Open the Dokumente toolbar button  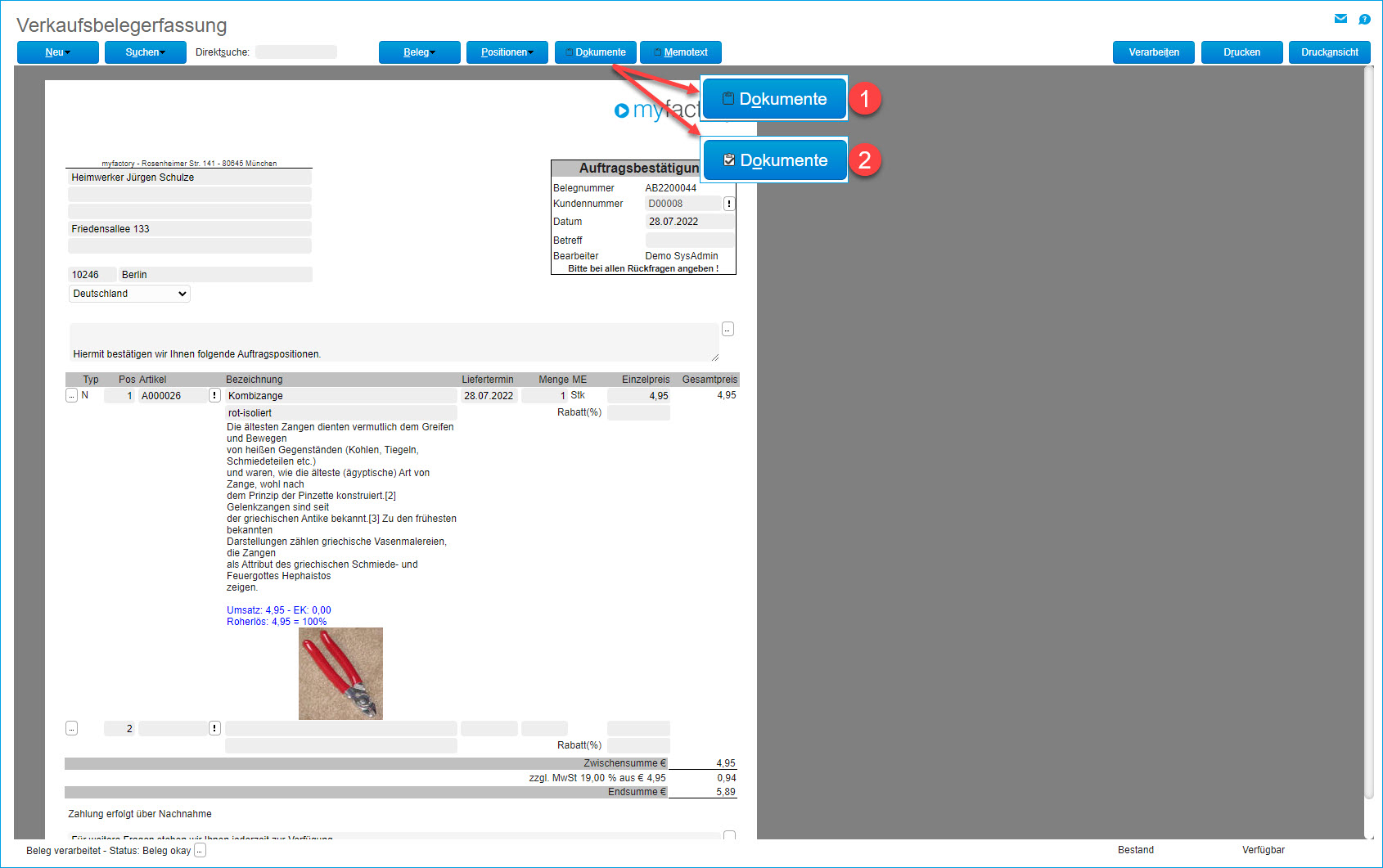(596, 52)
